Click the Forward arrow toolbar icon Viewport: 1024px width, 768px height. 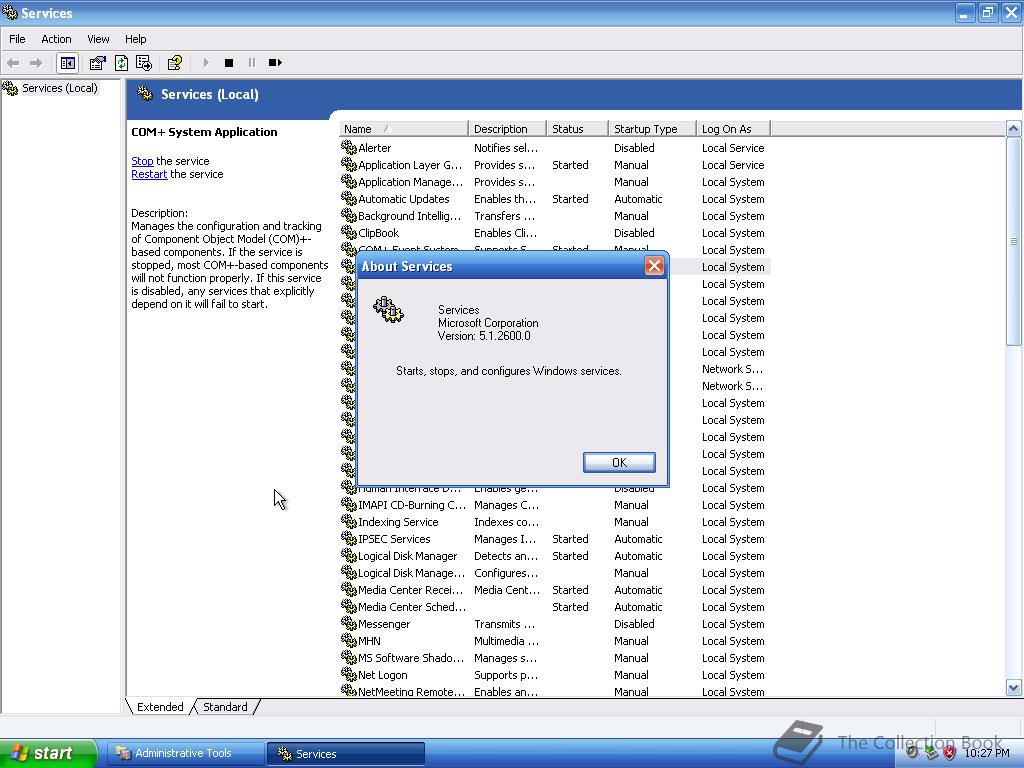36,63
